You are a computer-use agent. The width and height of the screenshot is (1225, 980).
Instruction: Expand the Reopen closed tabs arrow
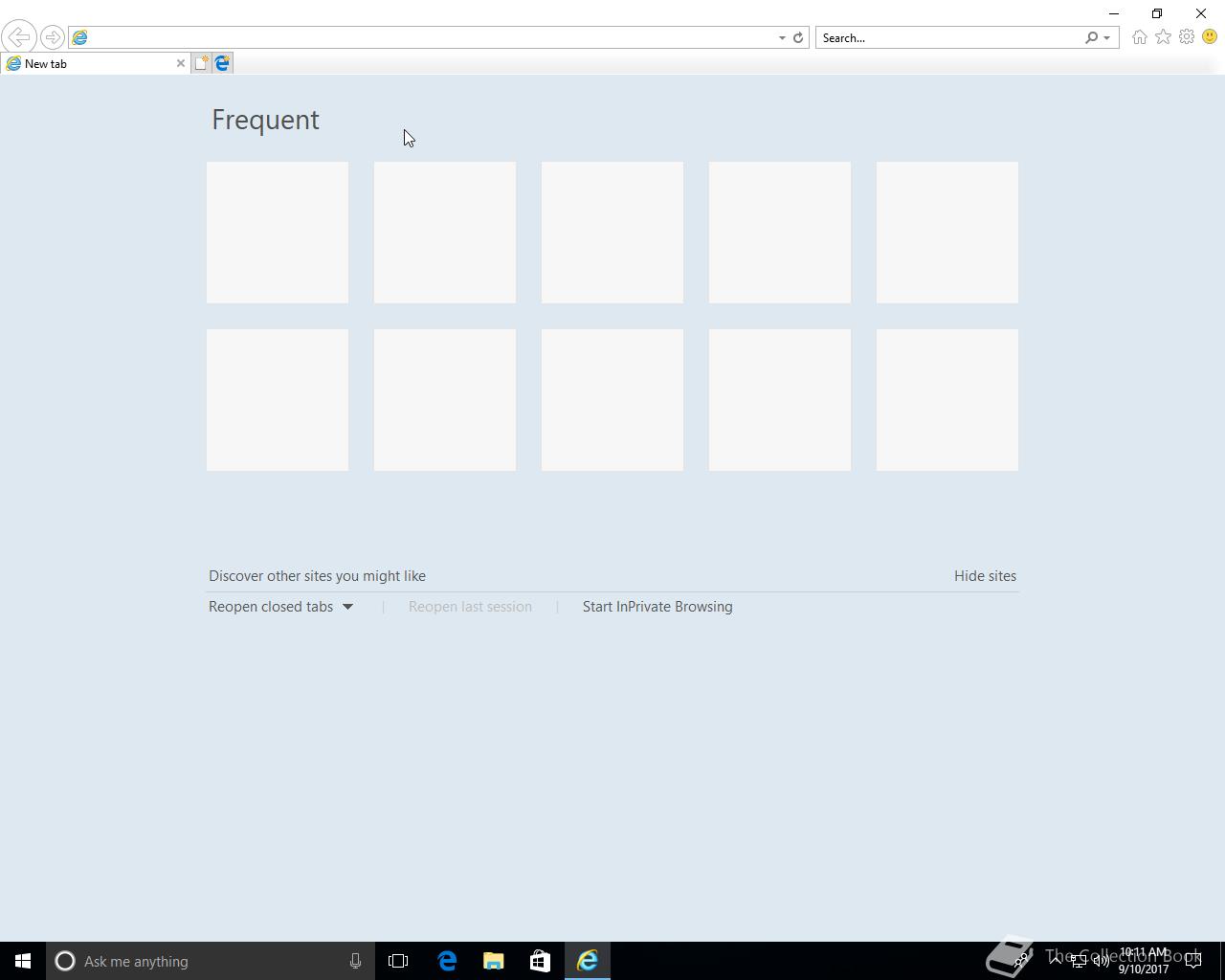click(x=347, y=607)
